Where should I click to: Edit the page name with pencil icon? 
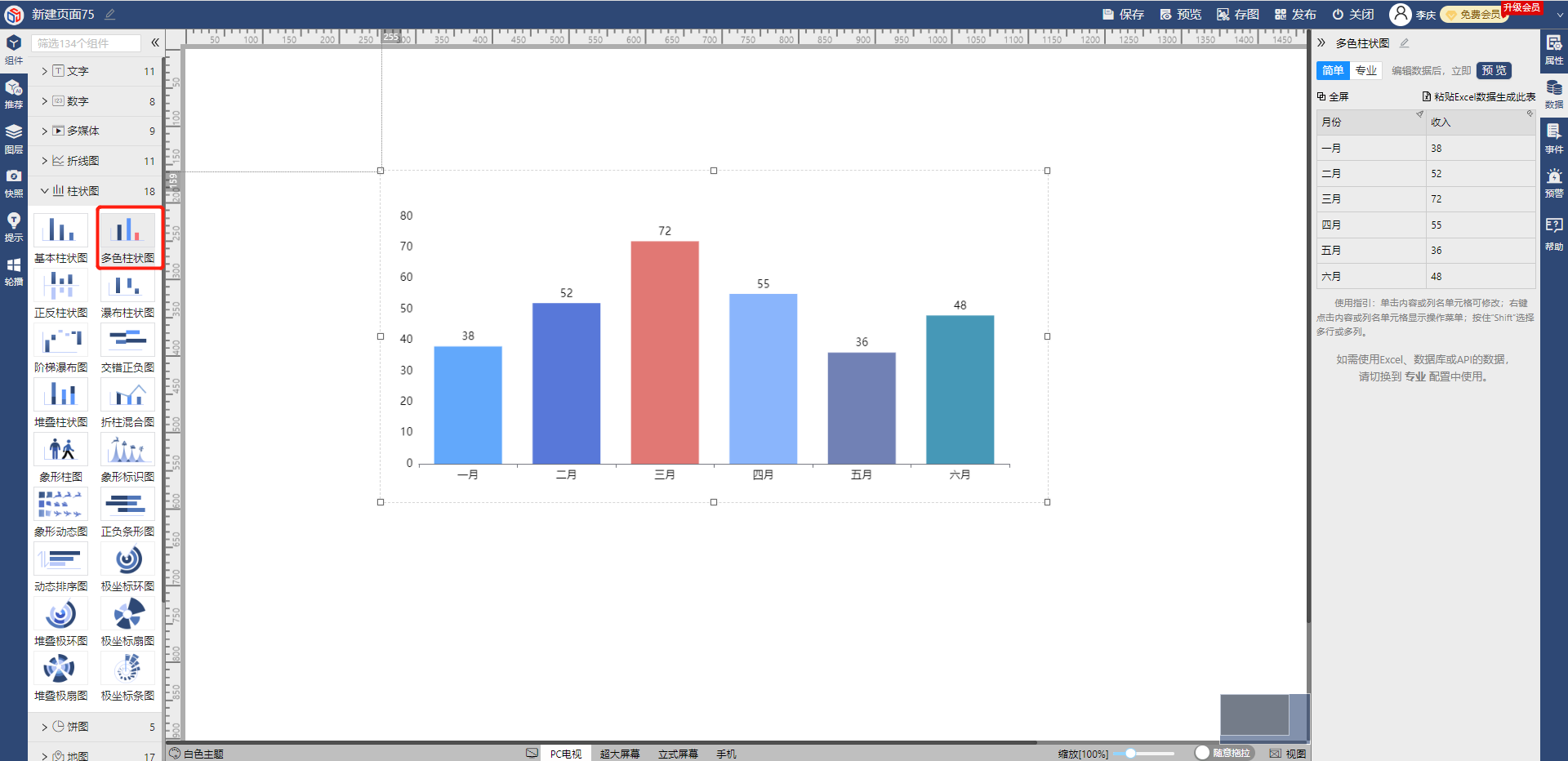click(x=110, y=14)
